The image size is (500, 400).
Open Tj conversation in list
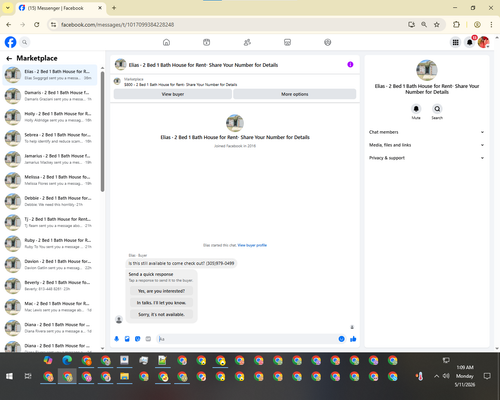click(x=50, y=222)
